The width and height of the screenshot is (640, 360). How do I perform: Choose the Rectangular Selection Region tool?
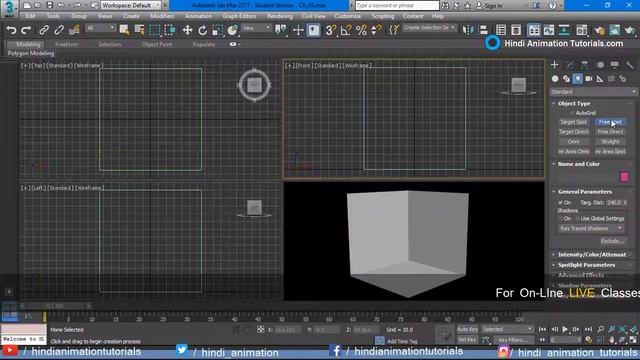pyautogui.click(x=155, y=30)
